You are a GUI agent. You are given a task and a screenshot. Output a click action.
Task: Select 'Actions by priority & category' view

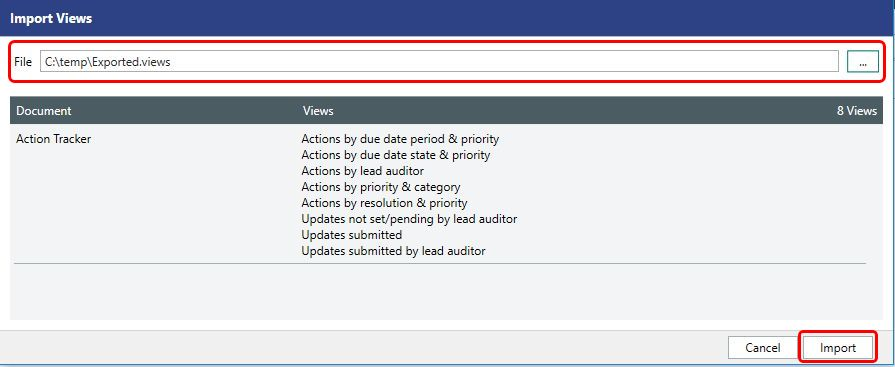381,187
